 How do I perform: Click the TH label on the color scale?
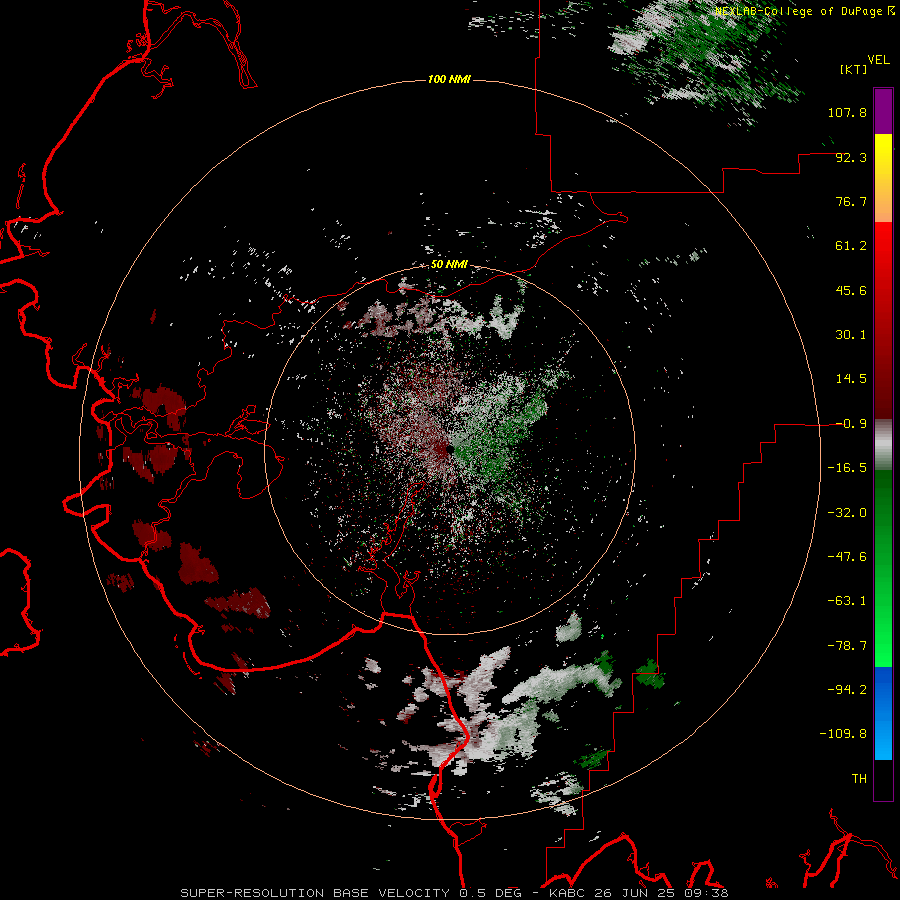[x=859, y=779]
